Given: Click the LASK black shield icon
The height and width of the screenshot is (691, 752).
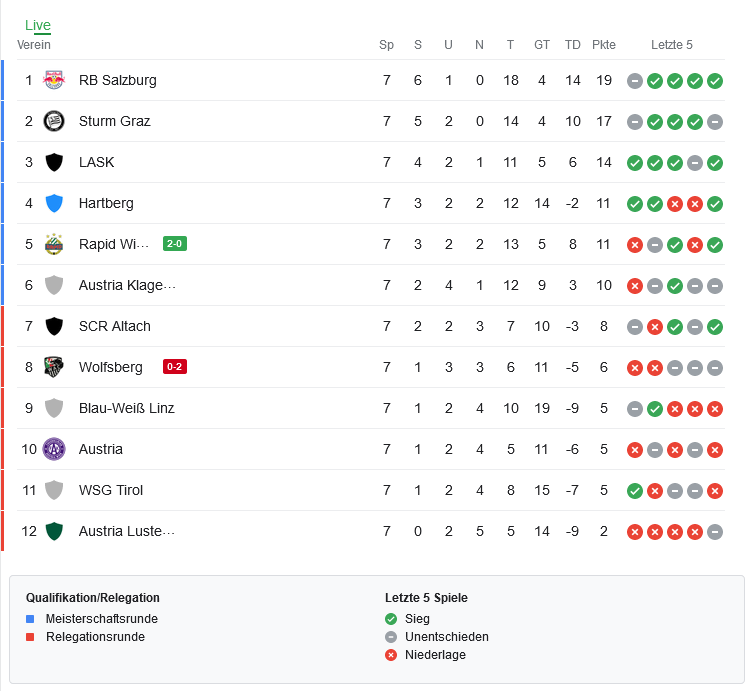Looking at the screenshot, I should pos(54,162).
